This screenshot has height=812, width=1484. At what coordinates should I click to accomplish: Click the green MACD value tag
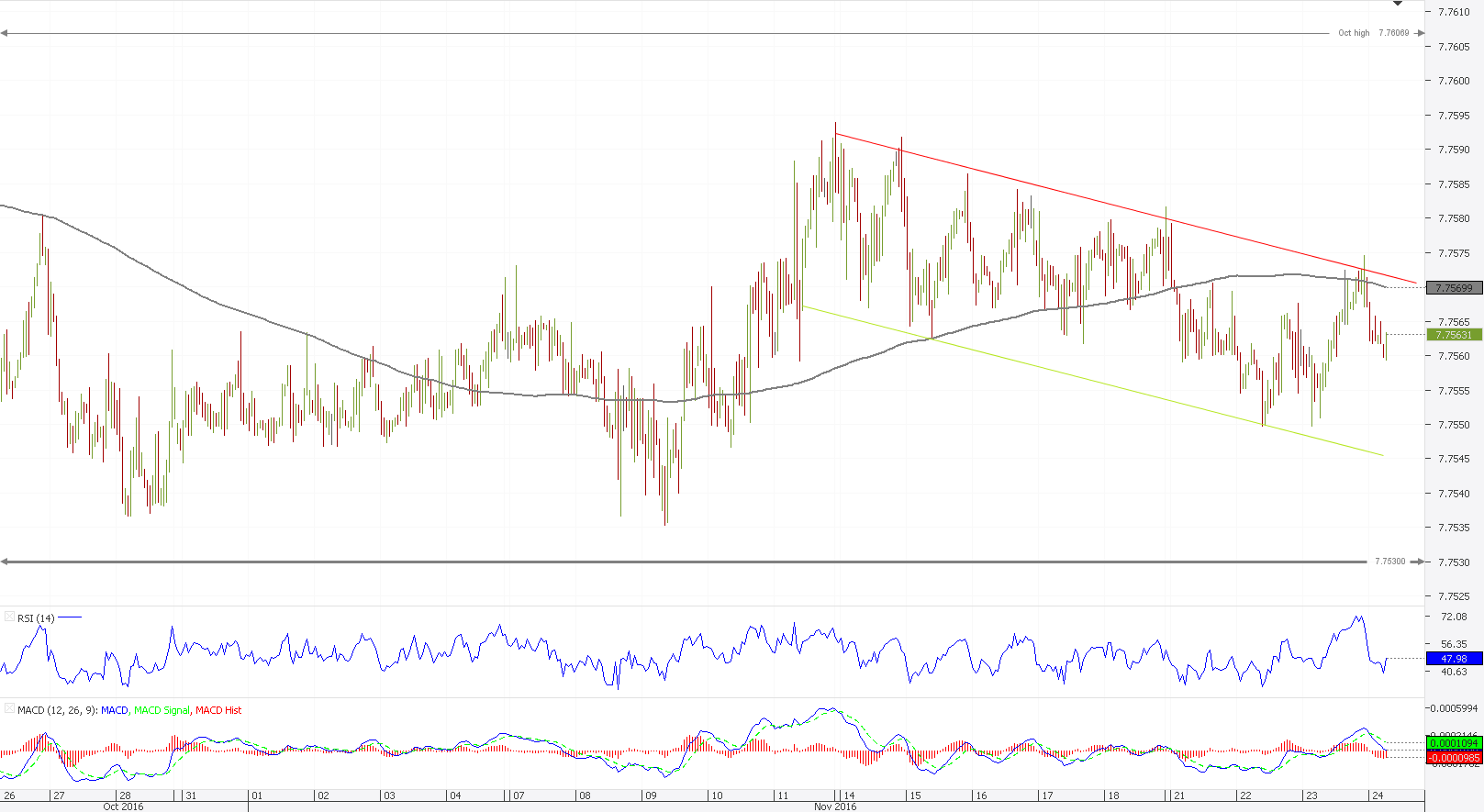click(1455, 742)
